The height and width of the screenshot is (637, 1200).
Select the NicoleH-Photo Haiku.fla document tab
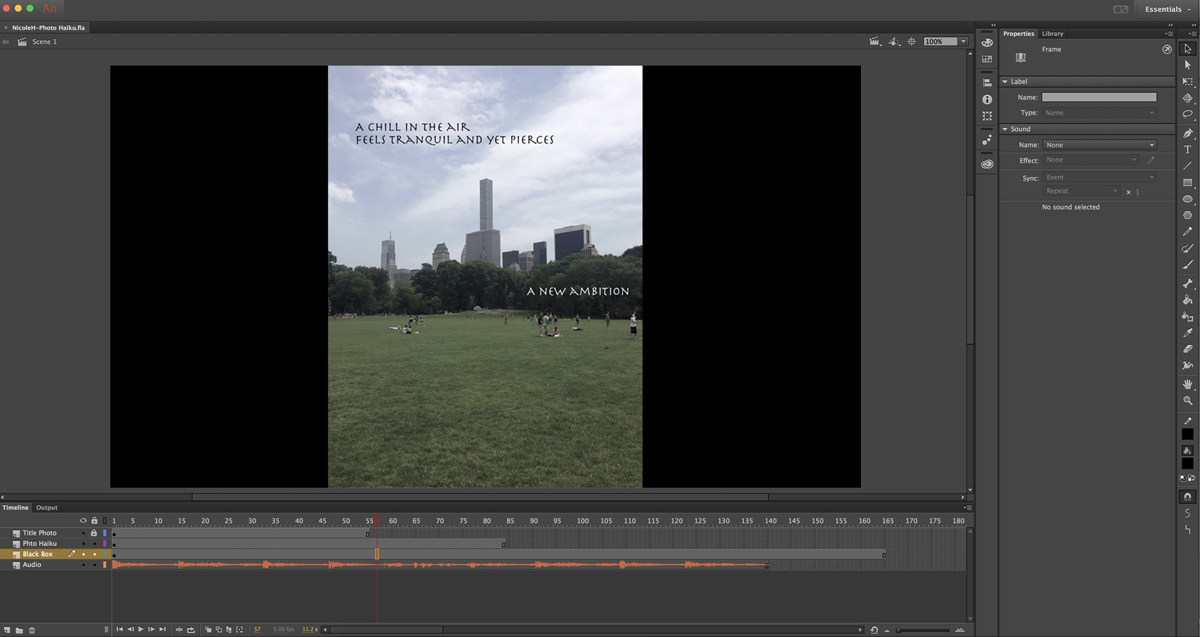48,28
